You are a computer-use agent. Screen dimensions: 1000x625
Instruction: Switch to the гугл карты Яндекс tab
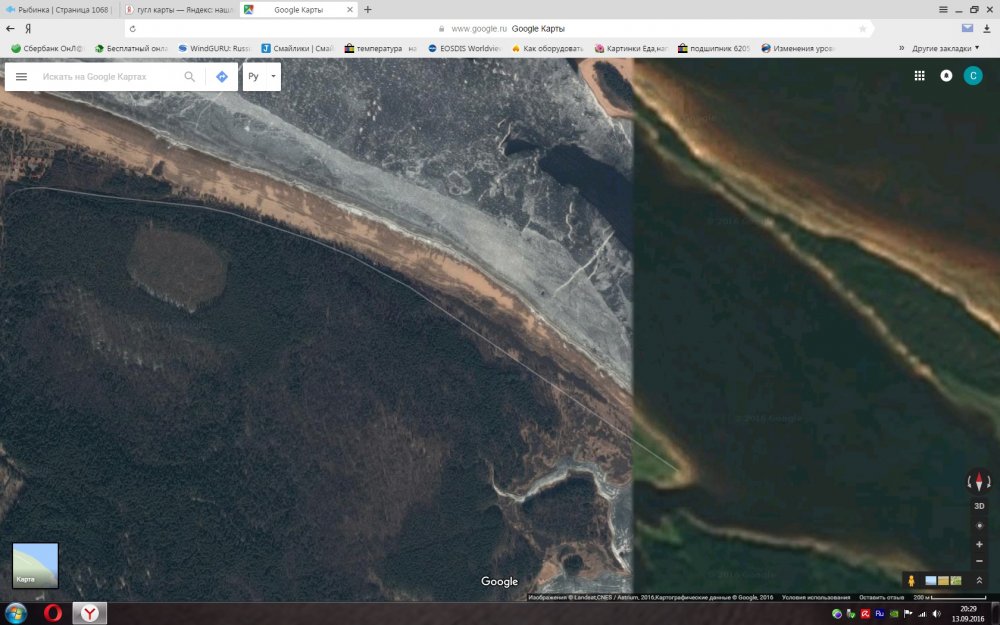coord(178,9)
